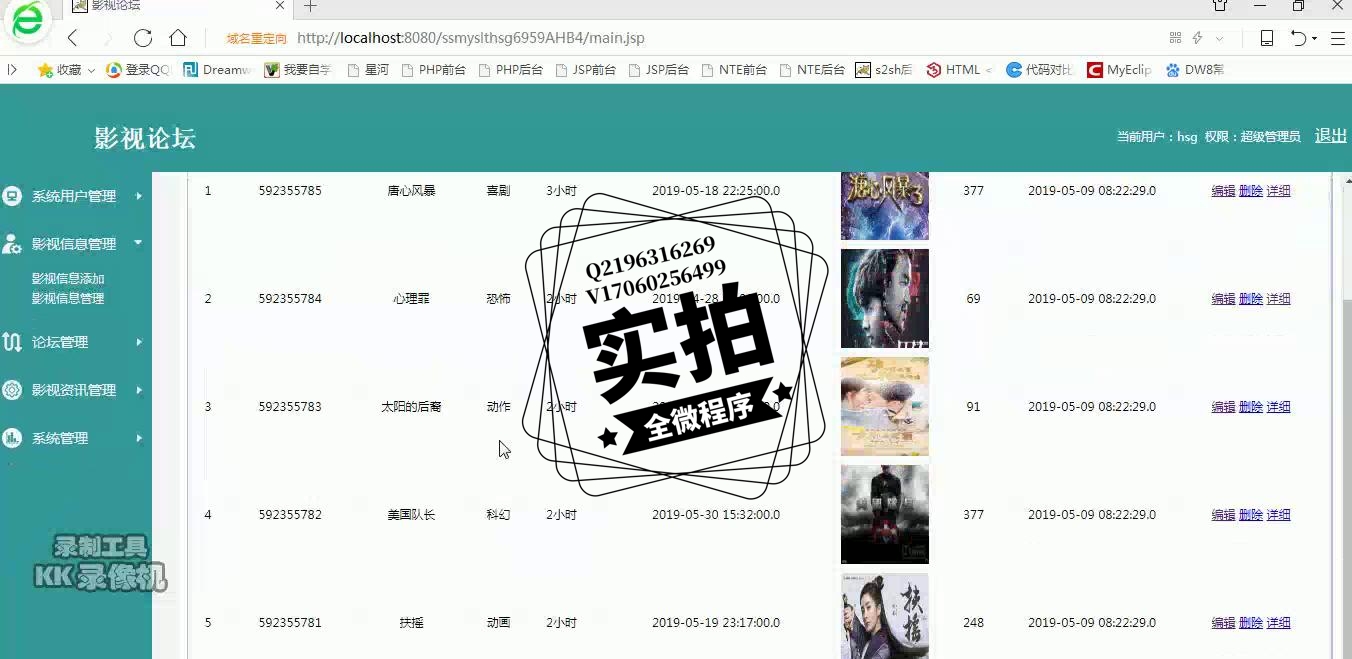
Task: Open the 我要自学 bookmark
Action: 298,70
